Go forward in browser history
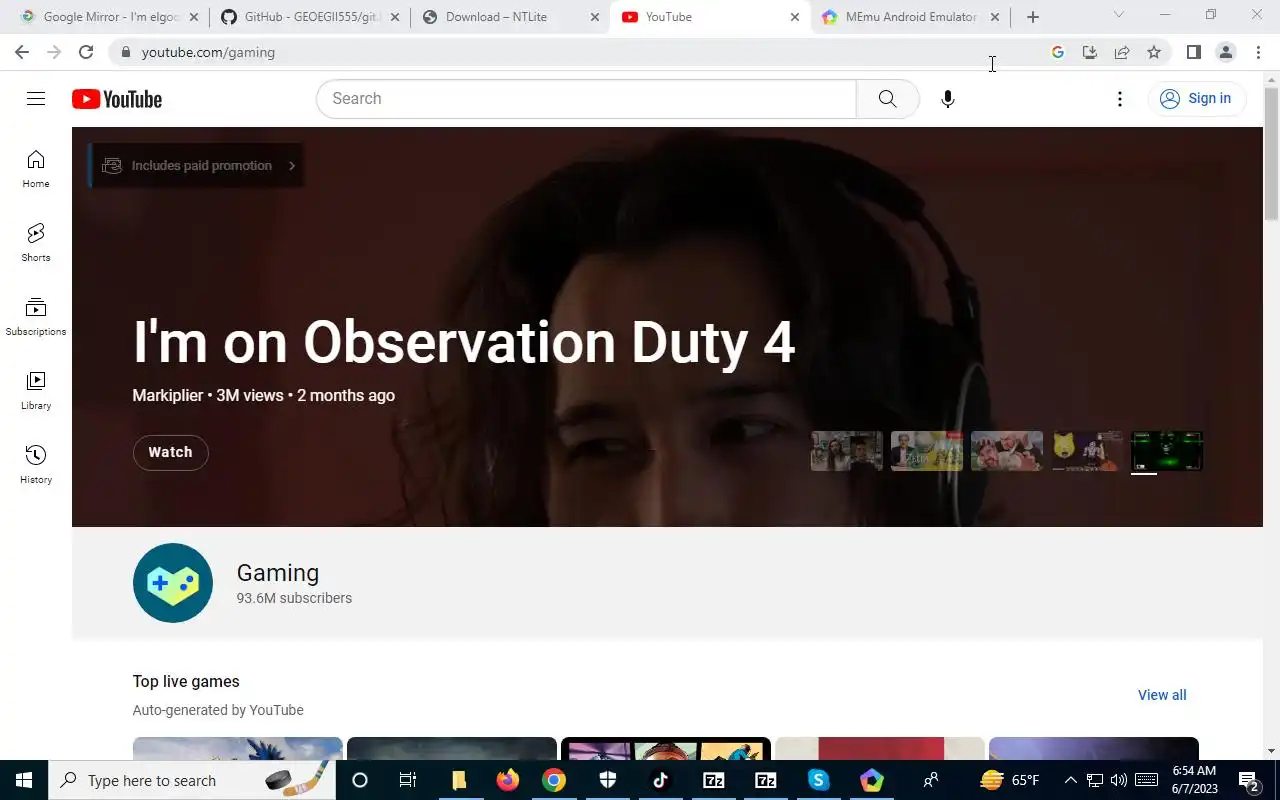 click(54, 52)
